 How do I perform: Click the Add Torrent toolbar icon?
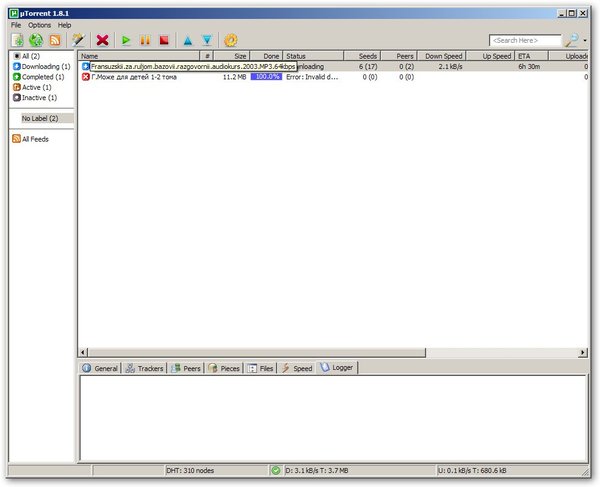[x=17, y=40]
